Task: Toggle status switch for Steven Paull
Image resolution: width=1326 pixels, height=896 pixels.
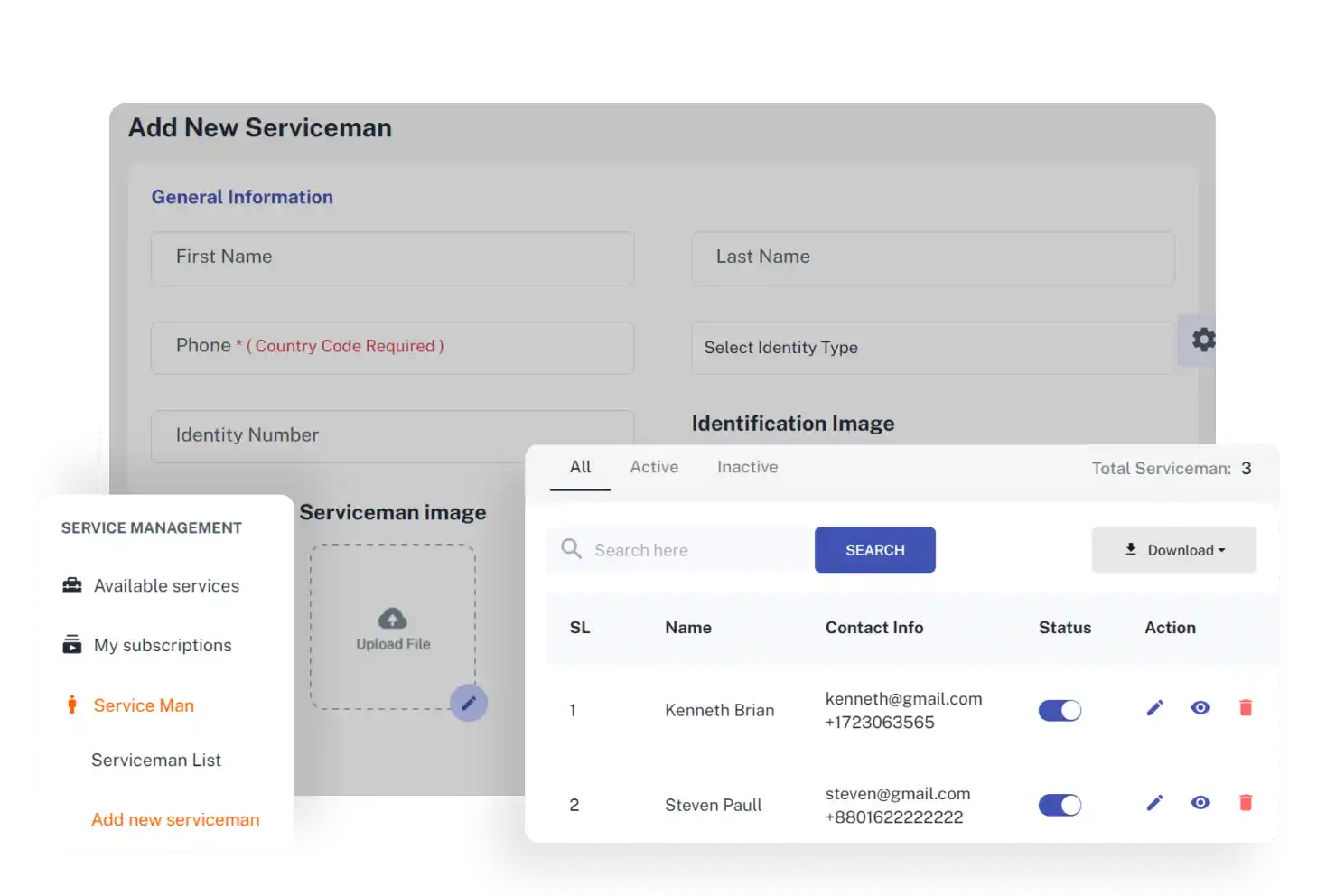Action: click(1060, 806)
